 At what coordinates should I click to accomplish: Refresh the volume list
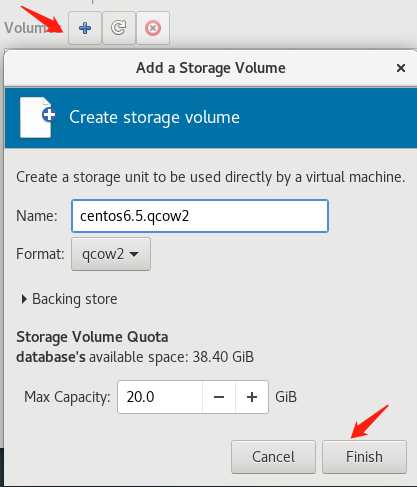[x=119, y=28]
